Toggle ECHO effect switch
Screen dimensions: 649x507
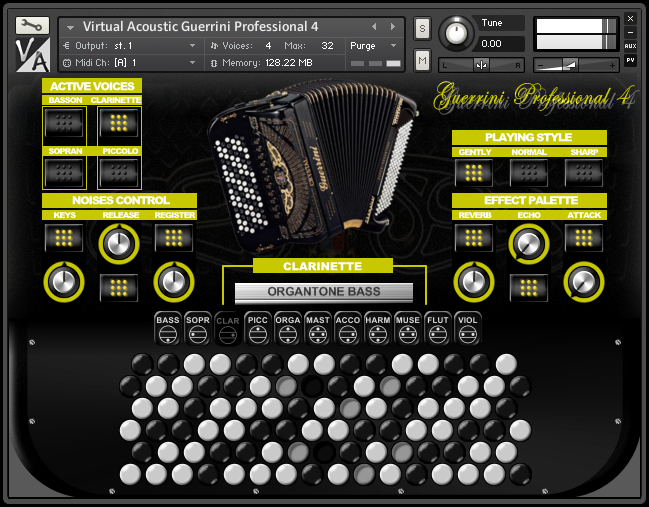[529, 288]
